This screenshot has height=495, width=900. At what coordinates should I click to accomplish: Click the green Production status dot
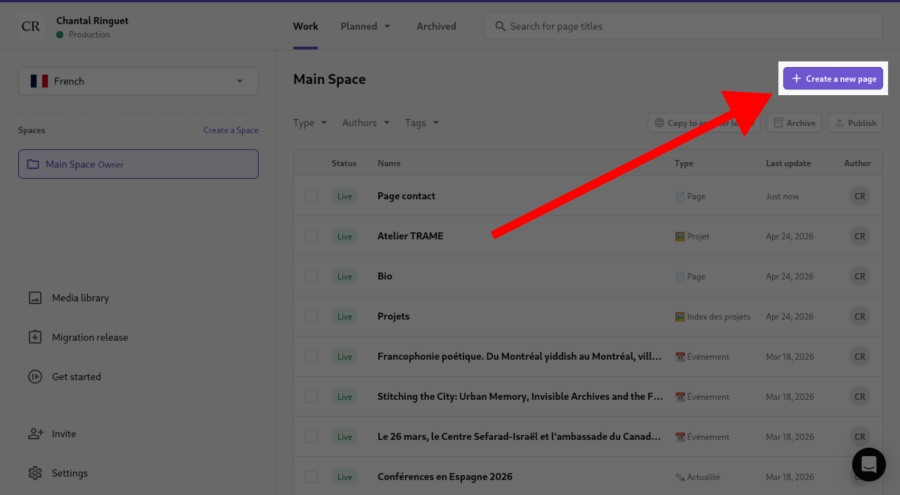click(x=60, y=34)
